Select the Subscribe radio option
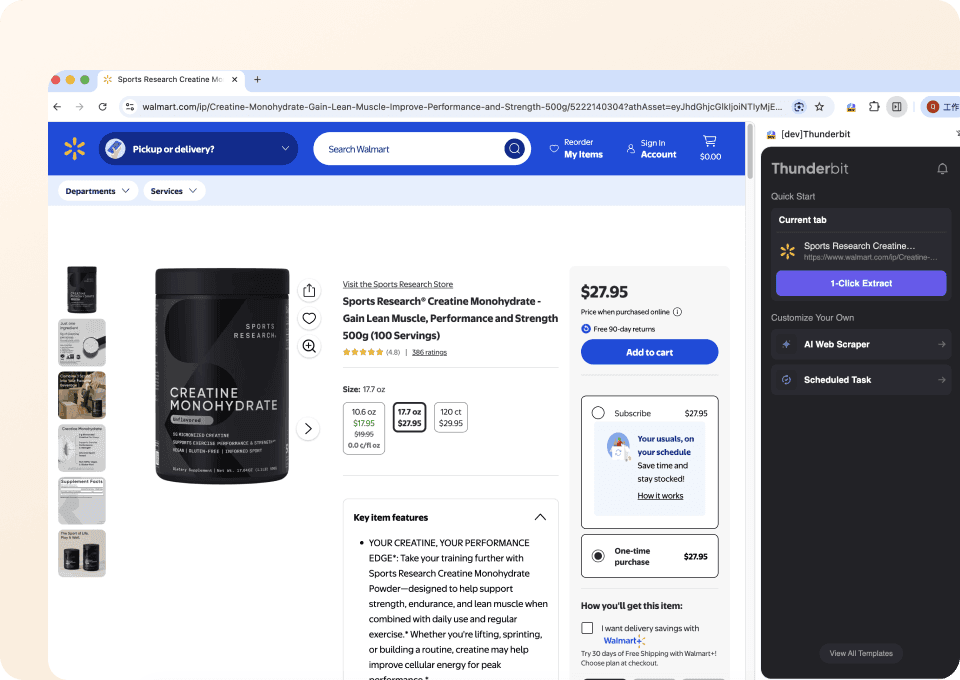The image size is (960, 680). [x=598, y=413]
